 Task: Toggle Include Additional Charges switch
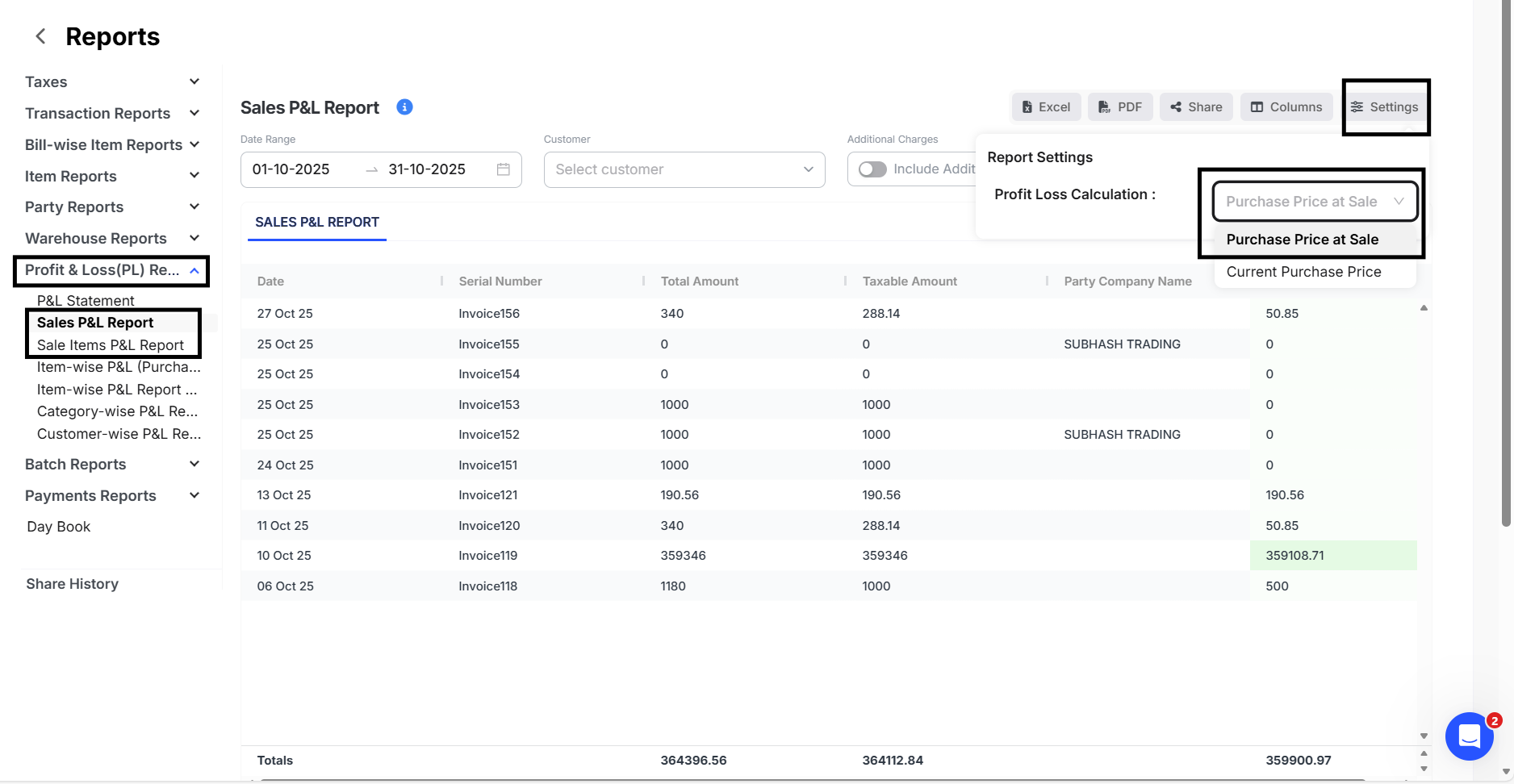pyautogui.click(x=872, y=169)
